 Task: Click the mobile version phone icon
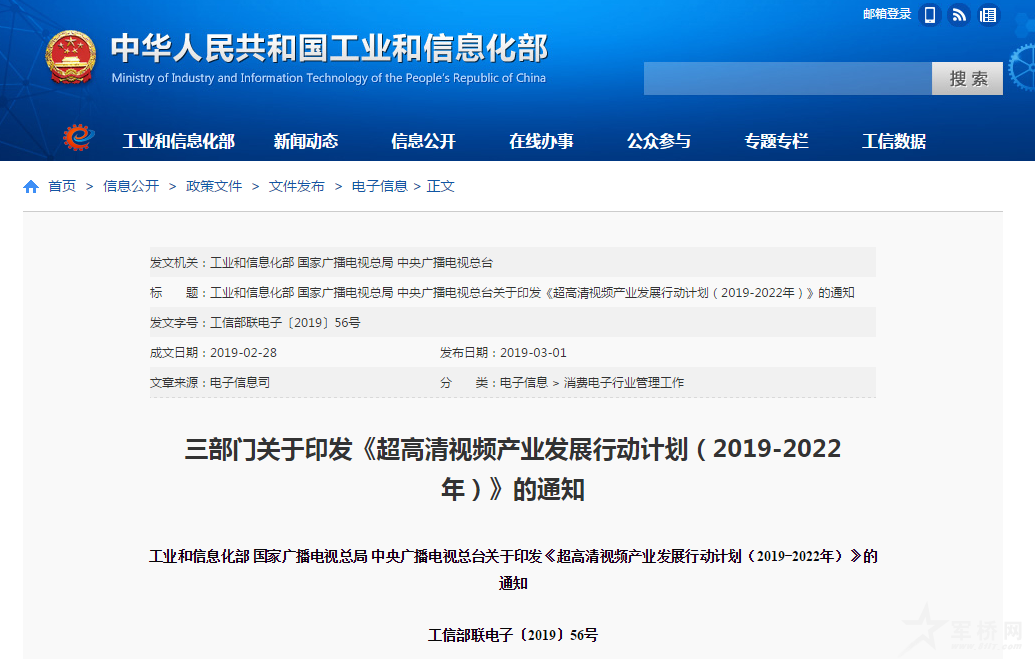coord(930,15)
